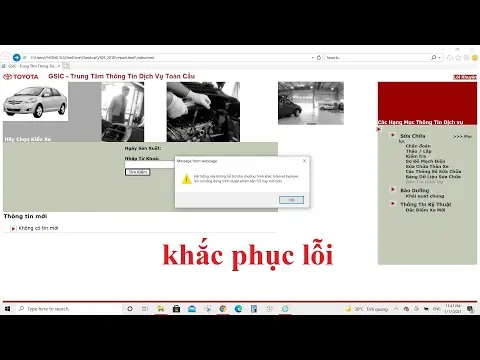The image size is (480, 360).
Task: Click the taskbar clock and date
Action: point(453,309)
